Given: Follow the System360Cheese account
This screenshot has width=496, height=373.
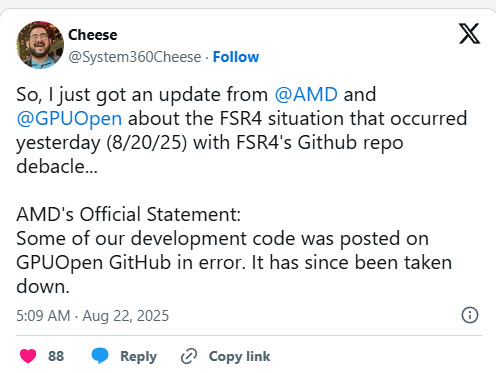Looking at the screenshot, I should [236, 57].
